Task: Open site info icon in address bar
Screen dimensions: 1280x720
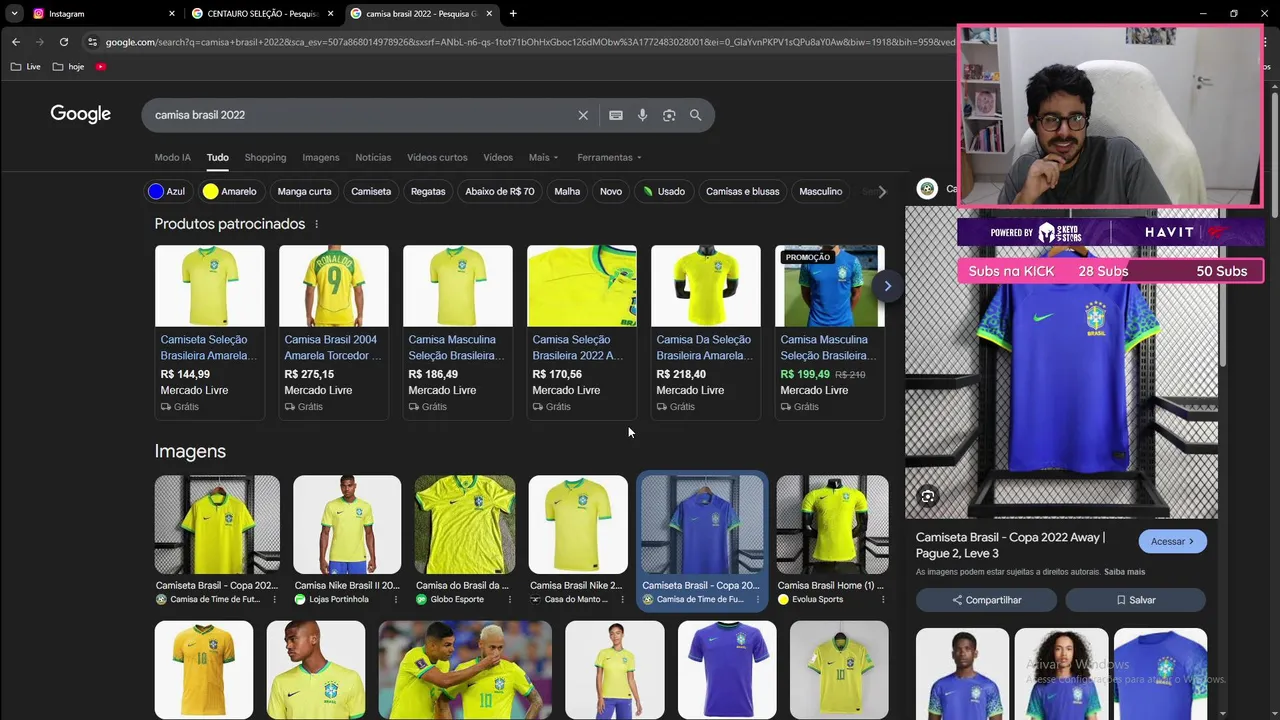Action: [92, 42]
